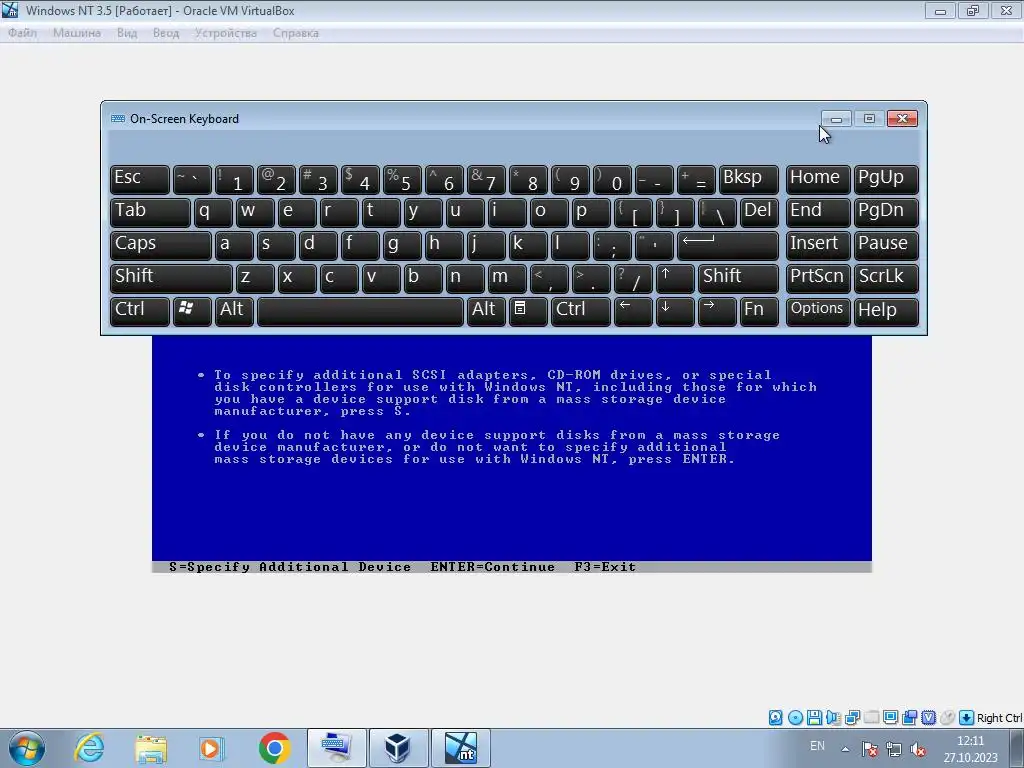Open the Устройства menu in VirtualBox
The image size is (1024, 768).
[225, 33]
